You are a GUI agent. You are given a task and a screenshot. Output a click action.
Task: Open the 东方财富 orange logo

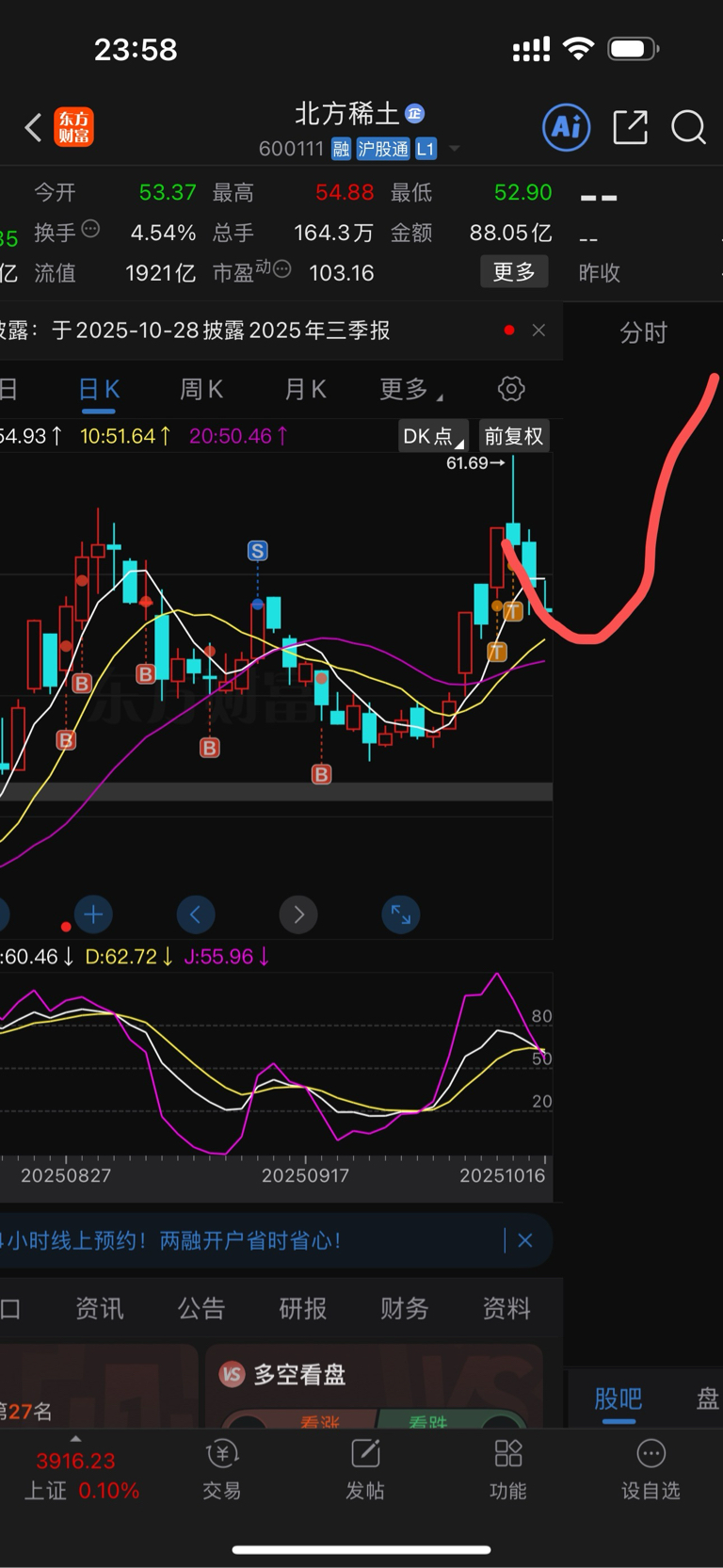click(74, 127)
